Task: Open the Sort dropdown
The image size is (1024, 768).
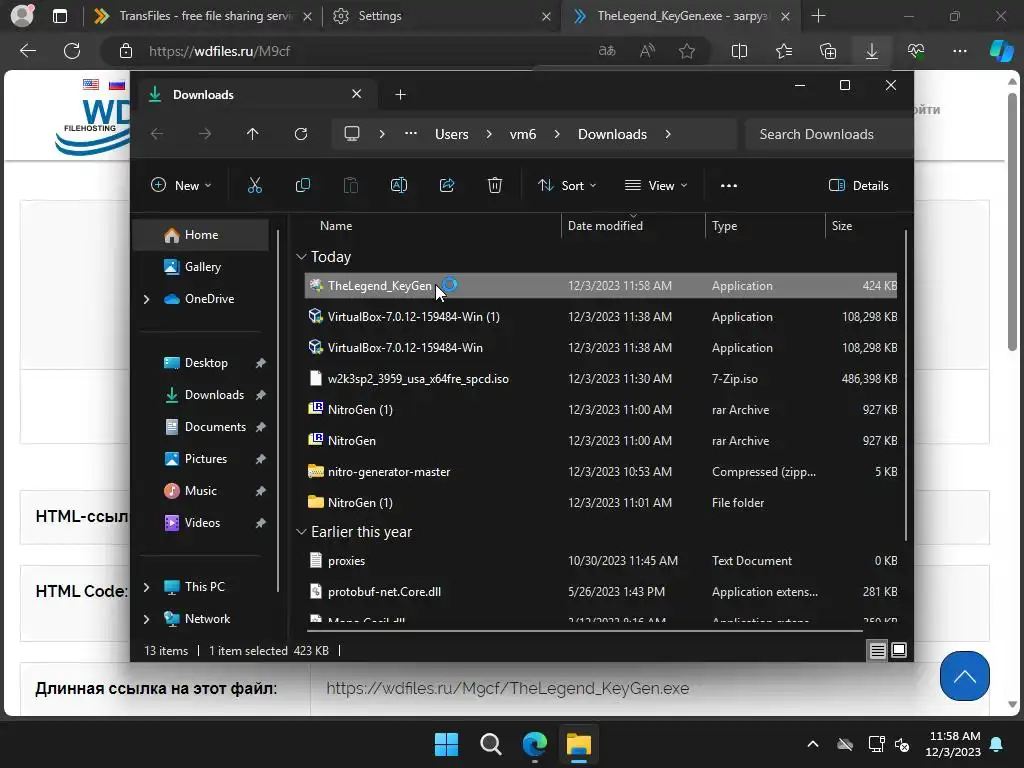Action: [x=567, y=185]
